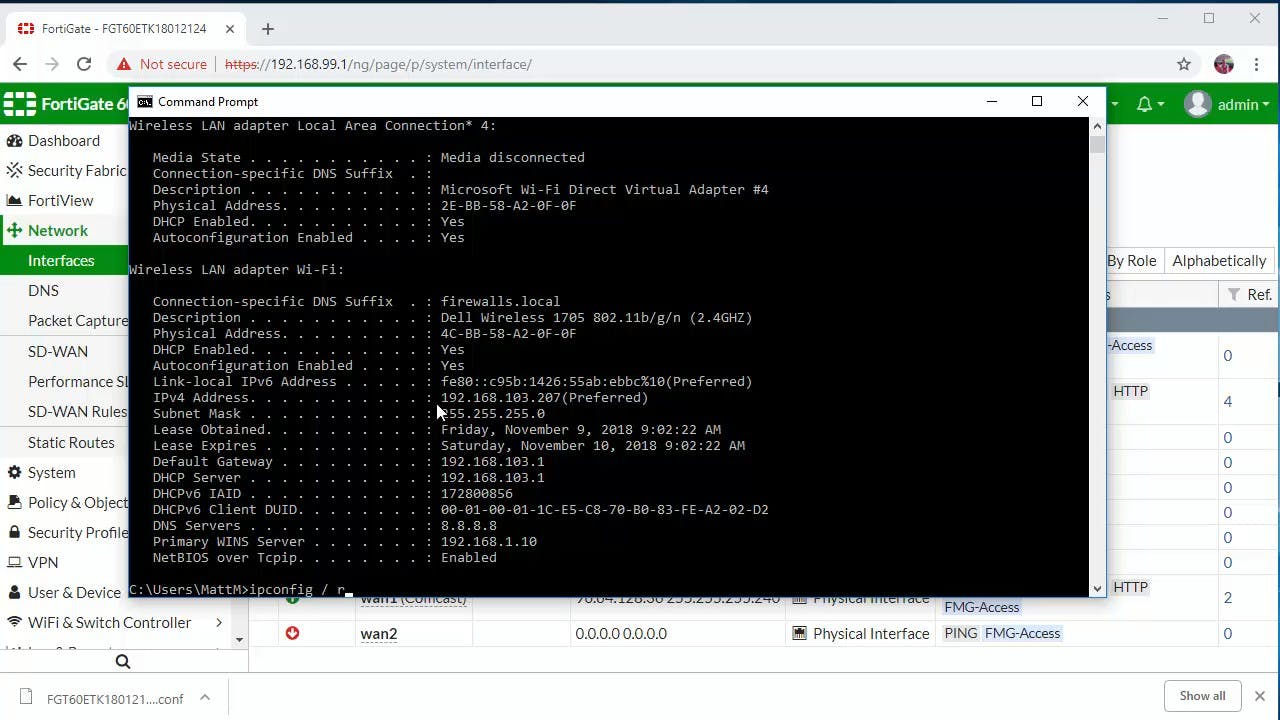
Task: Bookmark this page with the star icon
Action: pyautogui.click(x=1184, y=64)
